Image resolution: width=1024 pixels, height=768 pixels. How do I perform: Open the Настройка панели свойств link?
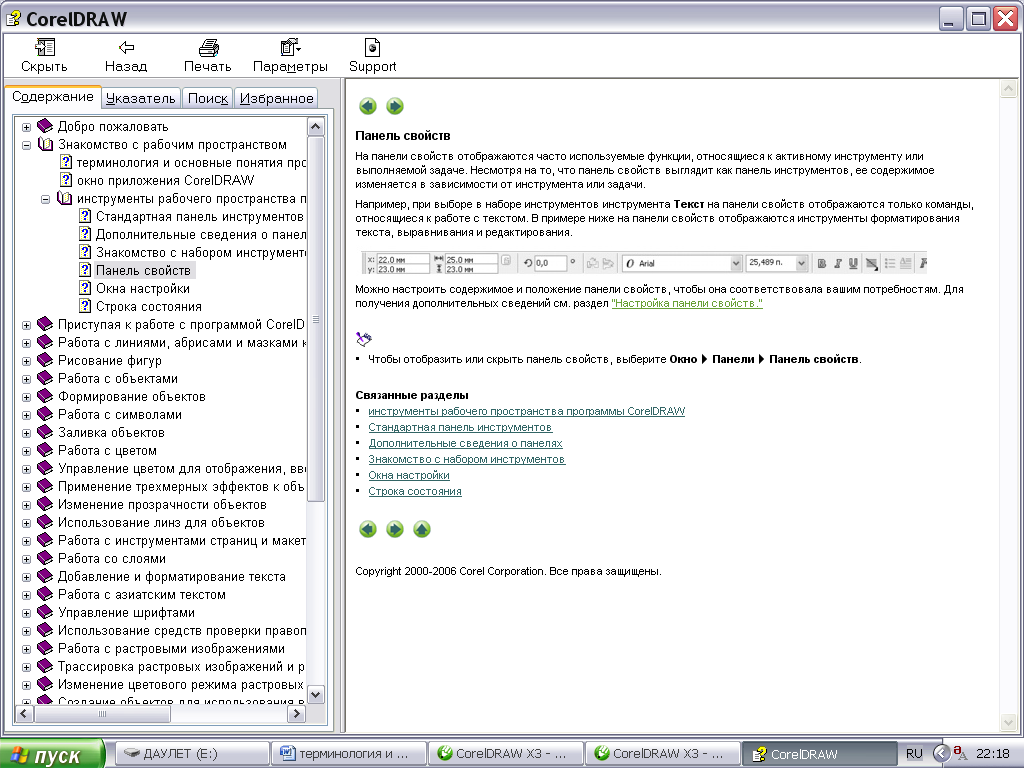[687, 303]
